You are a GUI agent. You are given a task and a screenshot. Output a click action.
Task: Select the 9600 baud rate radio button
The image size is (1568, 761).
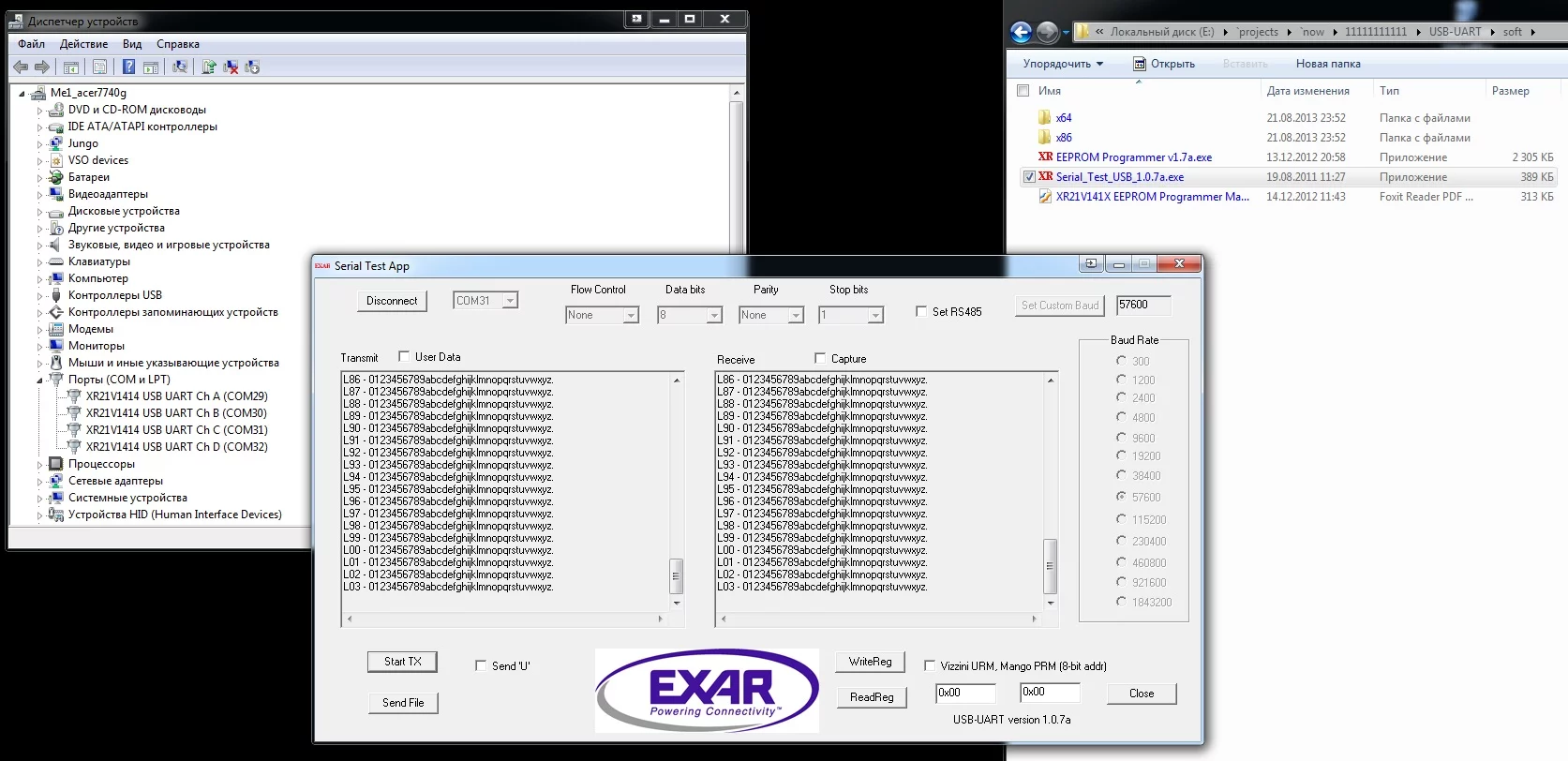click(1121, 438)
